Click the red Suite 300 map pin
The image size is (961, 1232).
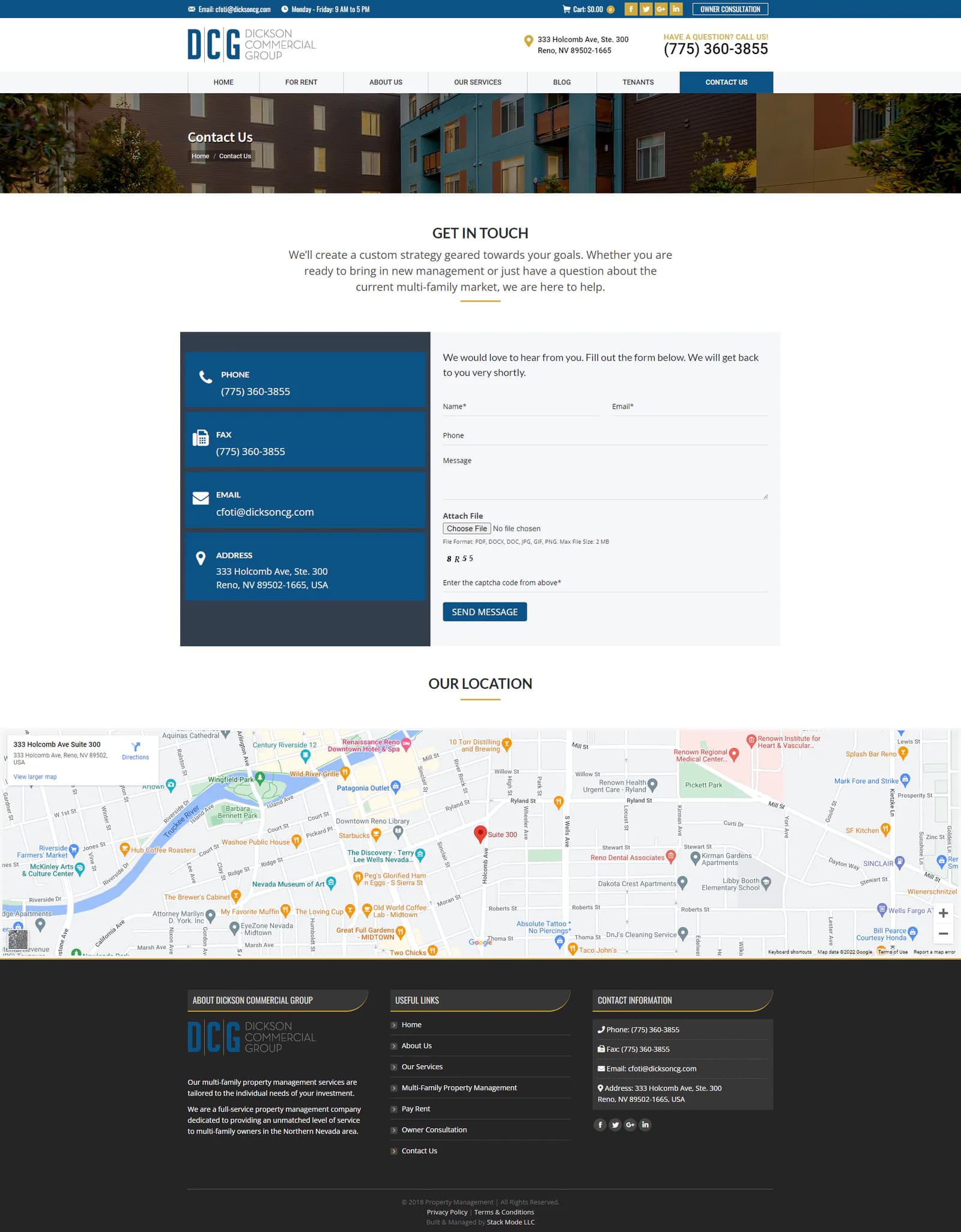480,834
